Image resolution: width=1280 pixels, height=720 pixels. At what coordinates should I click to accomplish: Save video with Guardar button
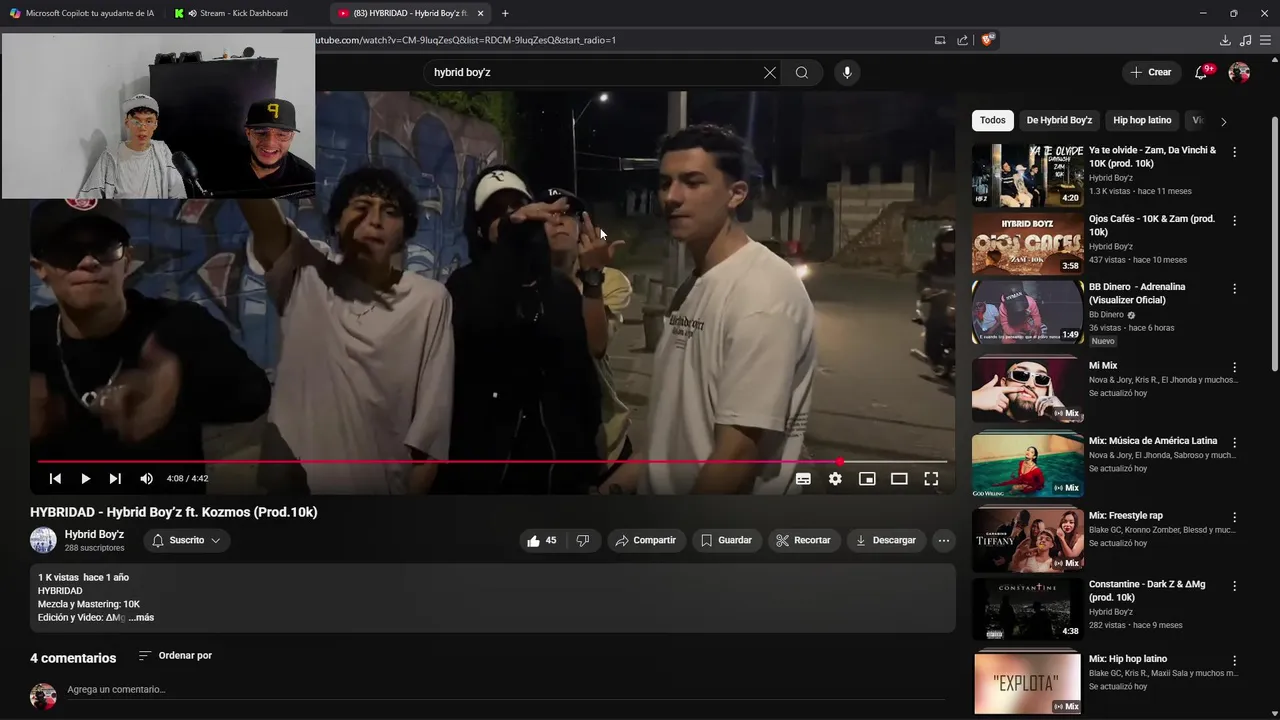(x=726, y=540)
